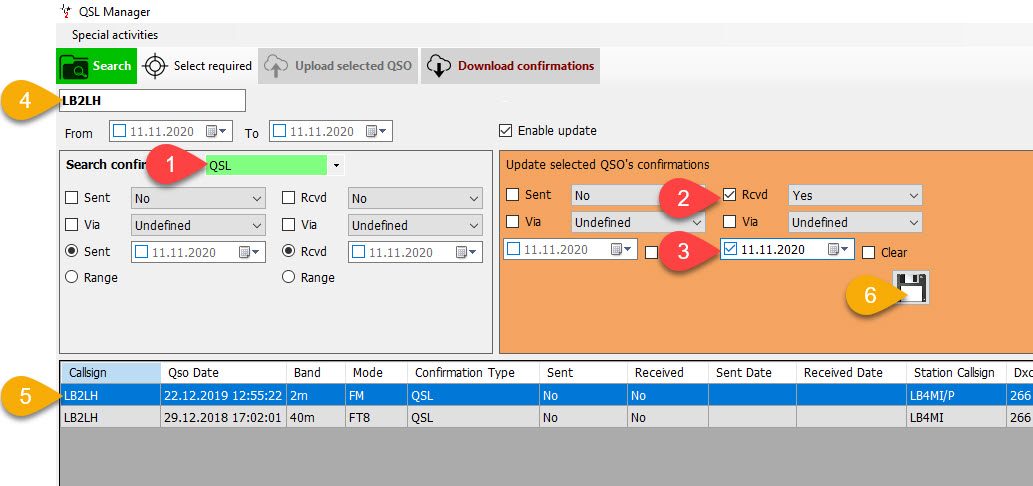Open the update received date calendar dropdown
The image size is (1033, 486).
tap(839, 249)
